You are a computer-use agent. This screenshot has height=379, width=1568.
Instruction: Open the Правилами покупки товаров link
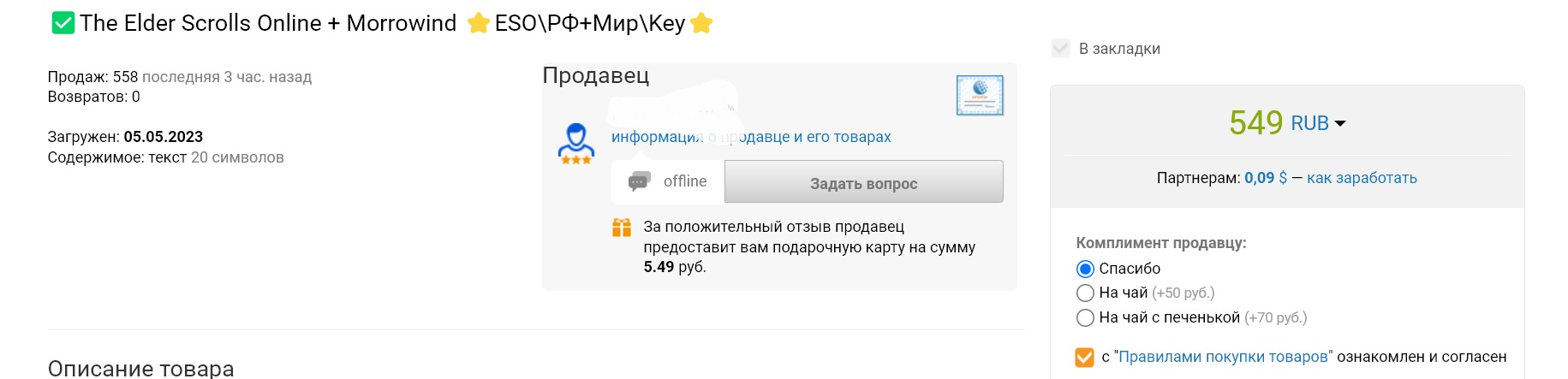[x=1223, y=357]
